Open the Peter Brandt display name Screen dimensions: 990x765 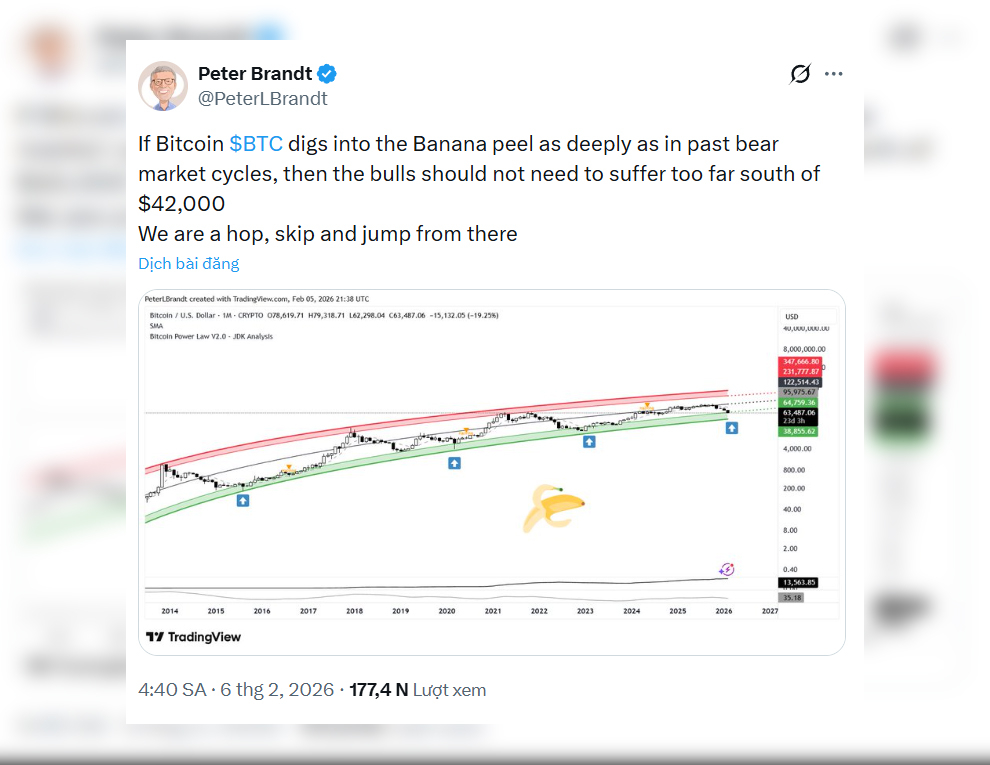coord(254,74)
